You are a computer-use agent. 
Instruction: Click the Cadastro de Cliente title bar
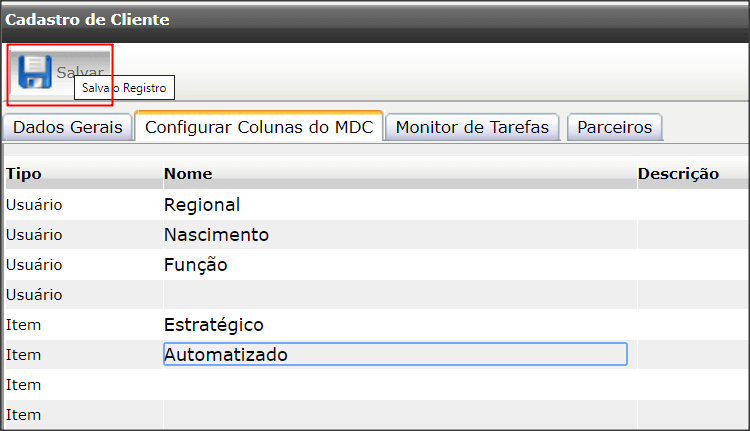[375, 22]
